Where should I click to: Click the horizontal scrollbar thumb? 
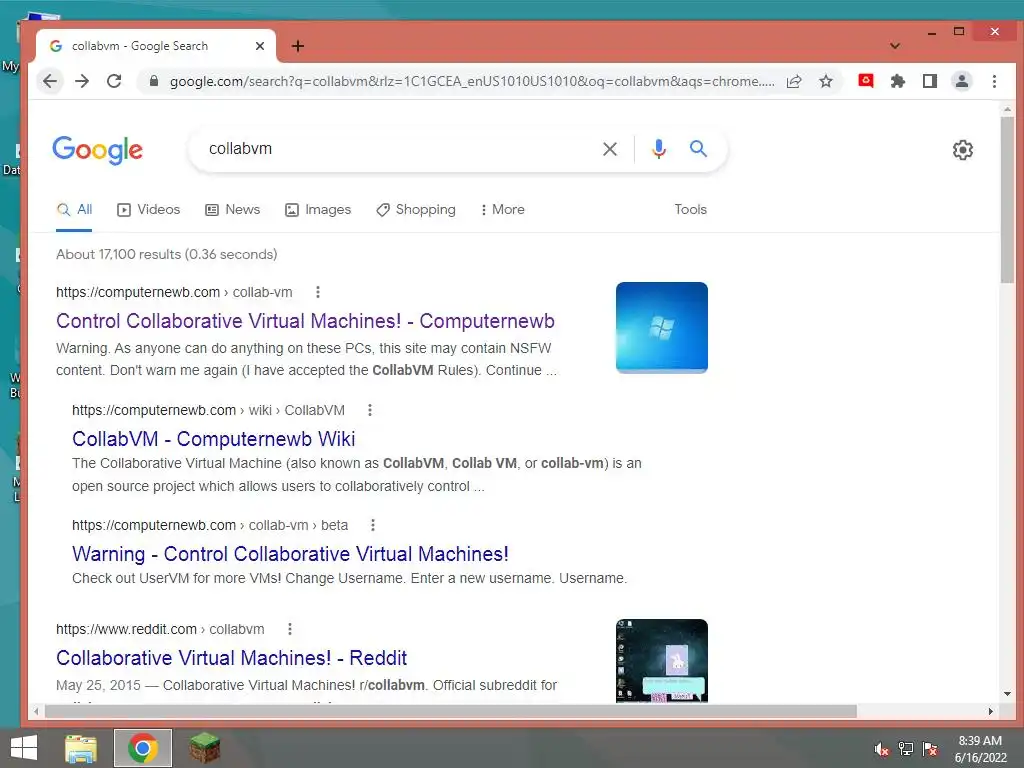[451, 711]
